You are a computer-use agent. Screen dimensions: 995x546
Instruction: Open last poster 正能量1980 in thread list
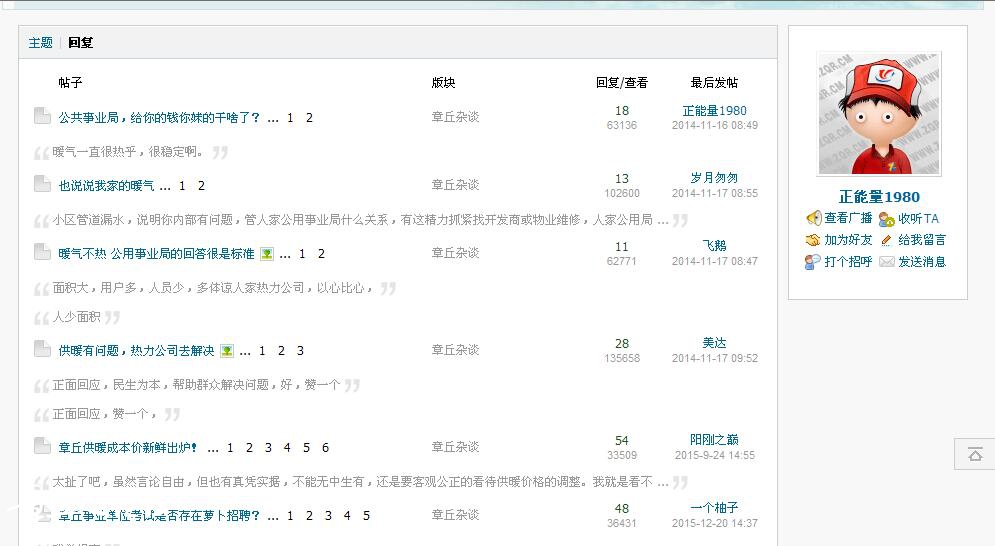(x=715, y=110)
